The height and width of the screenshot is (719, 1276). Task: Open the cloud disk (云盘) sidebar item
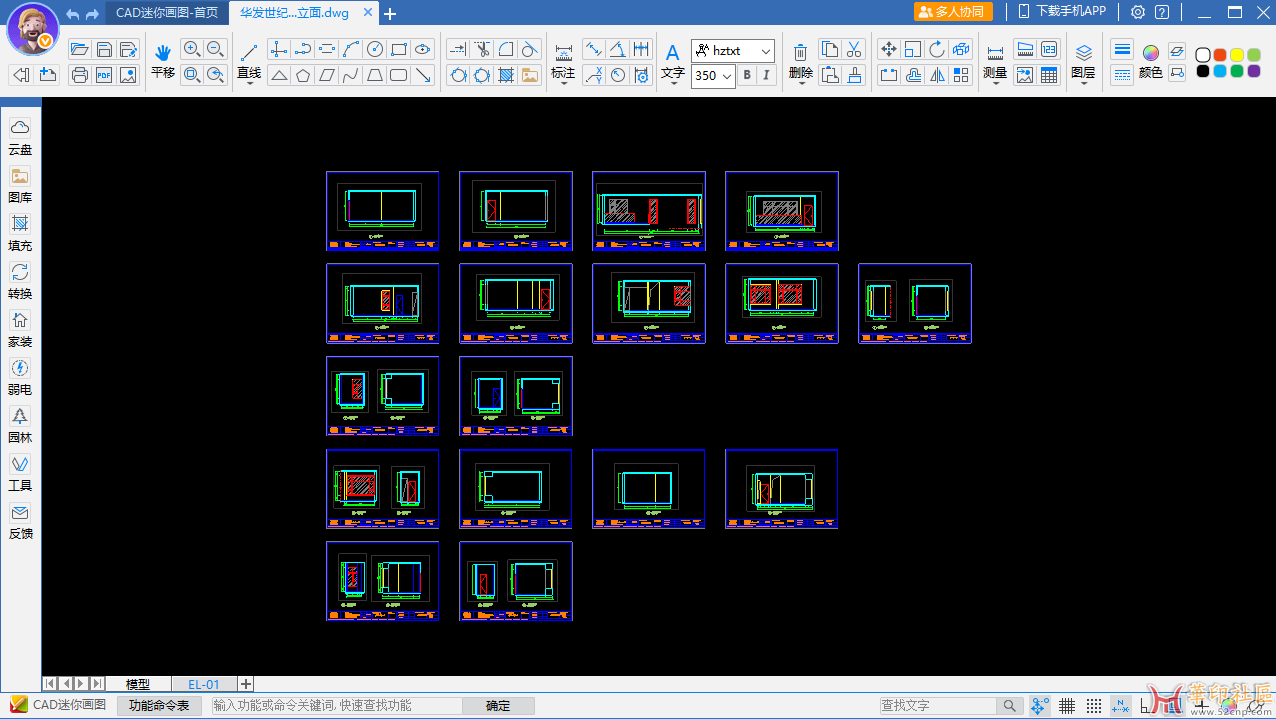[x=20, y=136]
